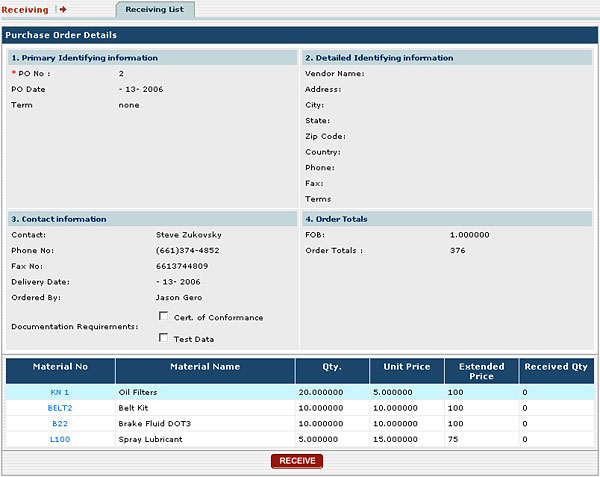Click the Extended Price column header
This screenshot has height=477, width=600.
481,371
